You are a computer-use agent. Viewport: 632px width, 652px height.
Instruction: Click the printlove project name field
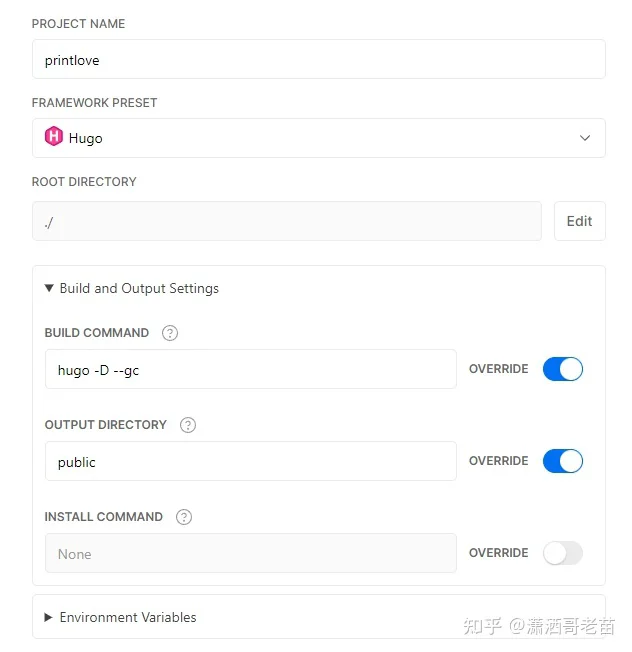[x=318, y=59]
